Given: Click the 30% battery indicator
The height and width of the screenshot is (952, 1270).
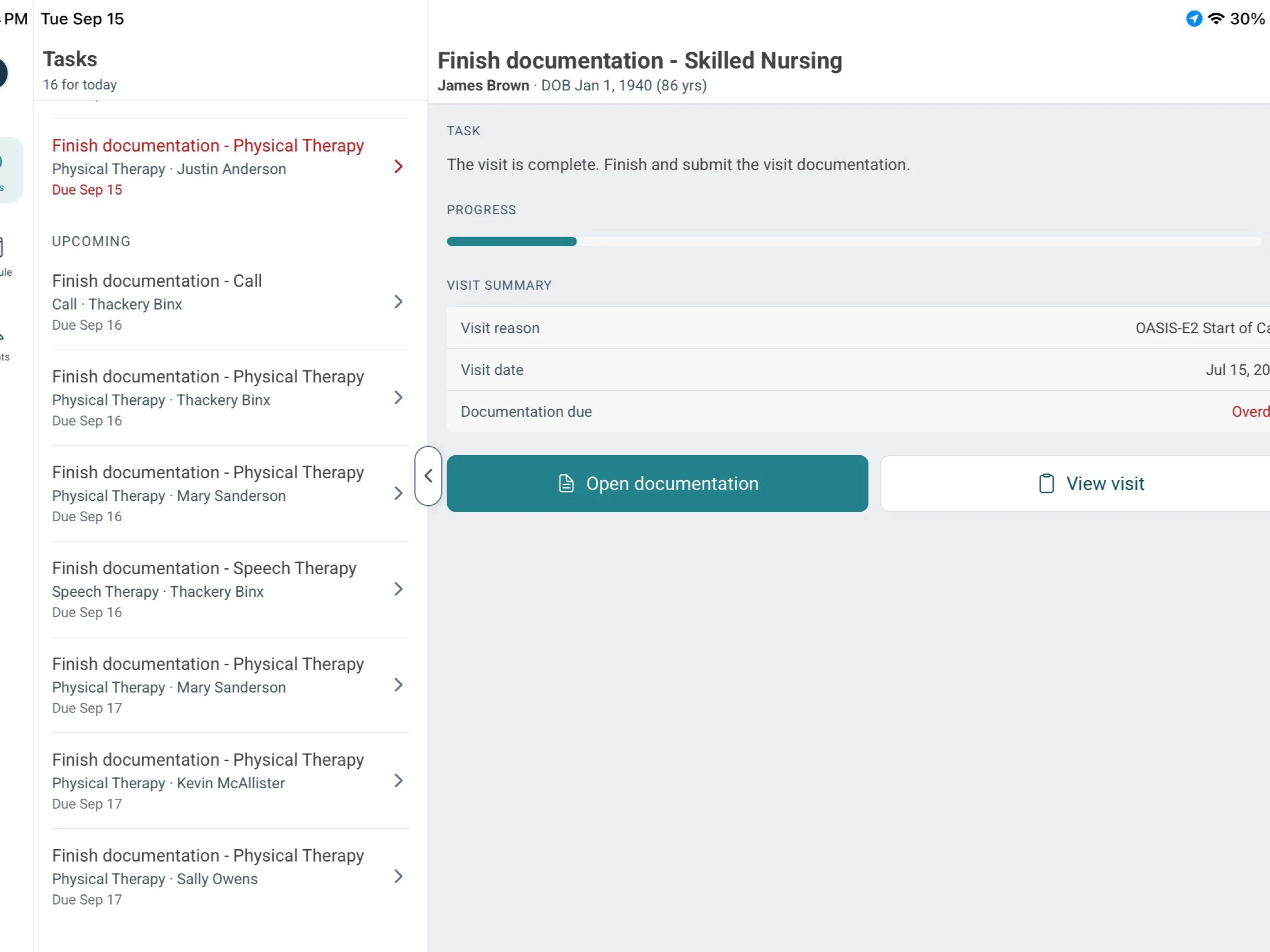Looking at the screenshot, I should 1247,19.
